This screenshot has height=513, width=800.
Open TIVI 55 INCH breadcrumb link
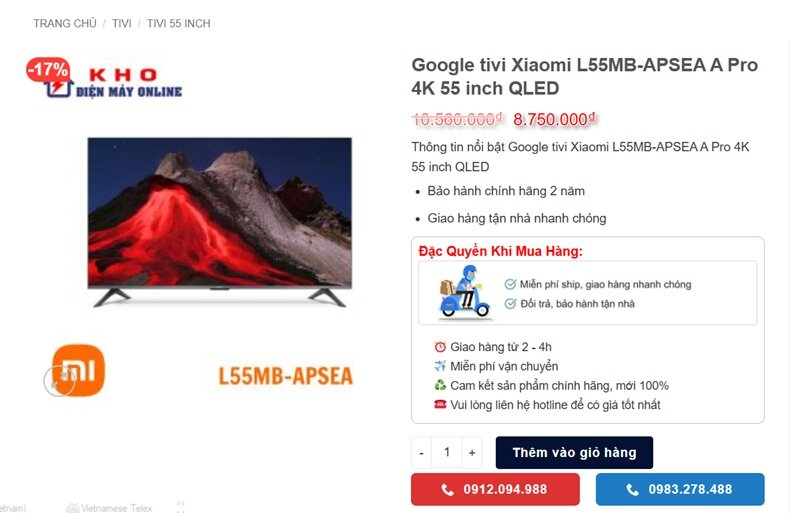[x=179, y=23]
